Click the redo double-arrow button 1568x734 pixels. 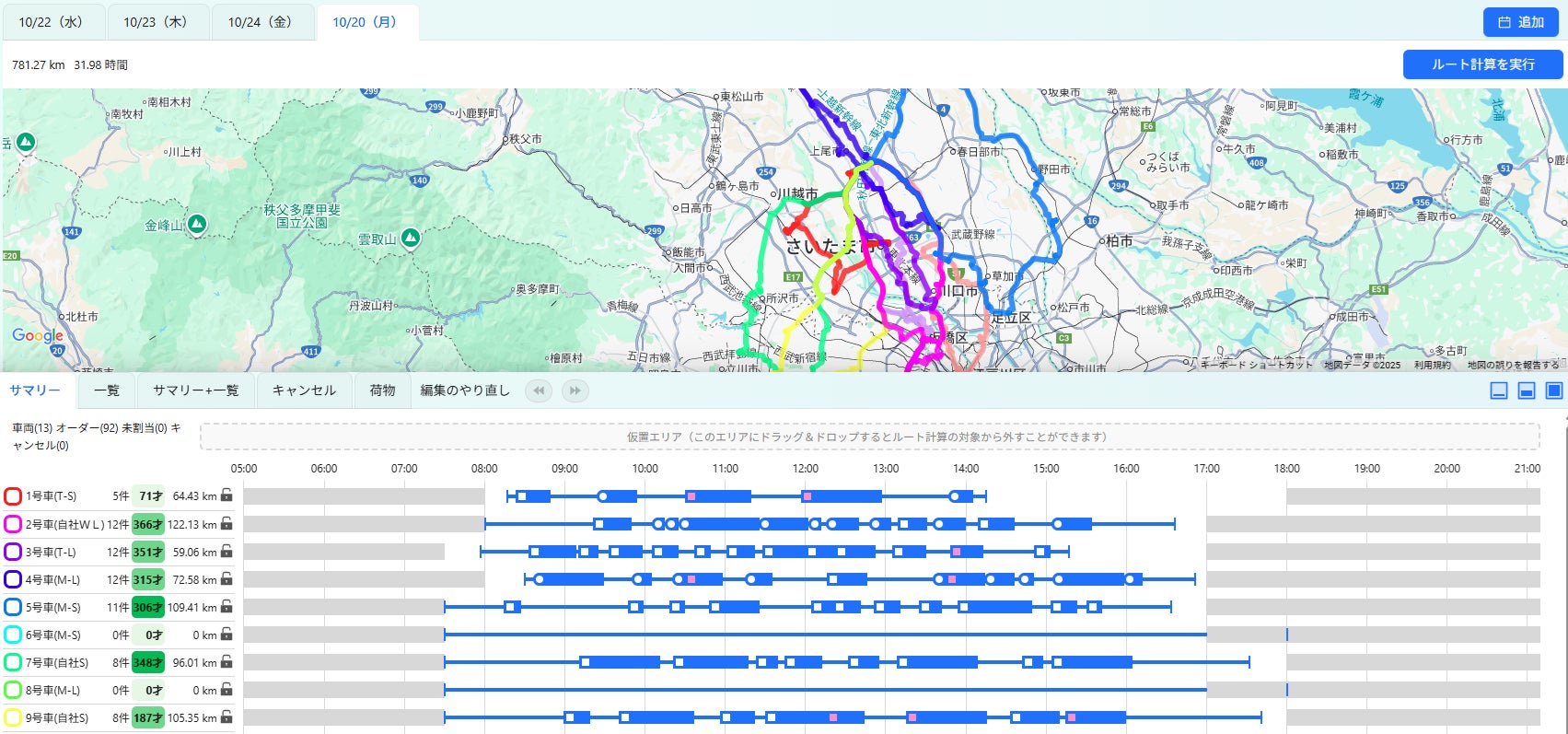[575, 390]
